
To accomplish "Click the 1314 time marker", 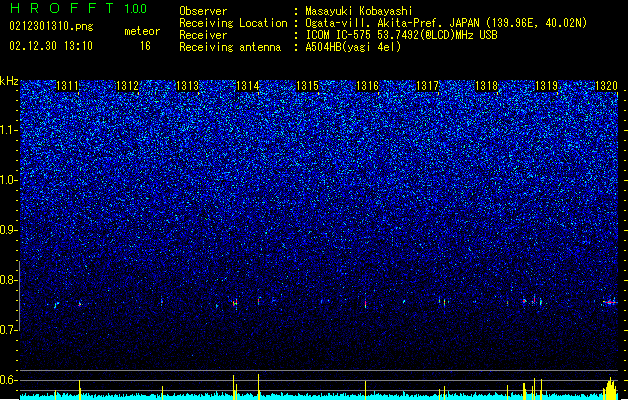I will (248, 86).
